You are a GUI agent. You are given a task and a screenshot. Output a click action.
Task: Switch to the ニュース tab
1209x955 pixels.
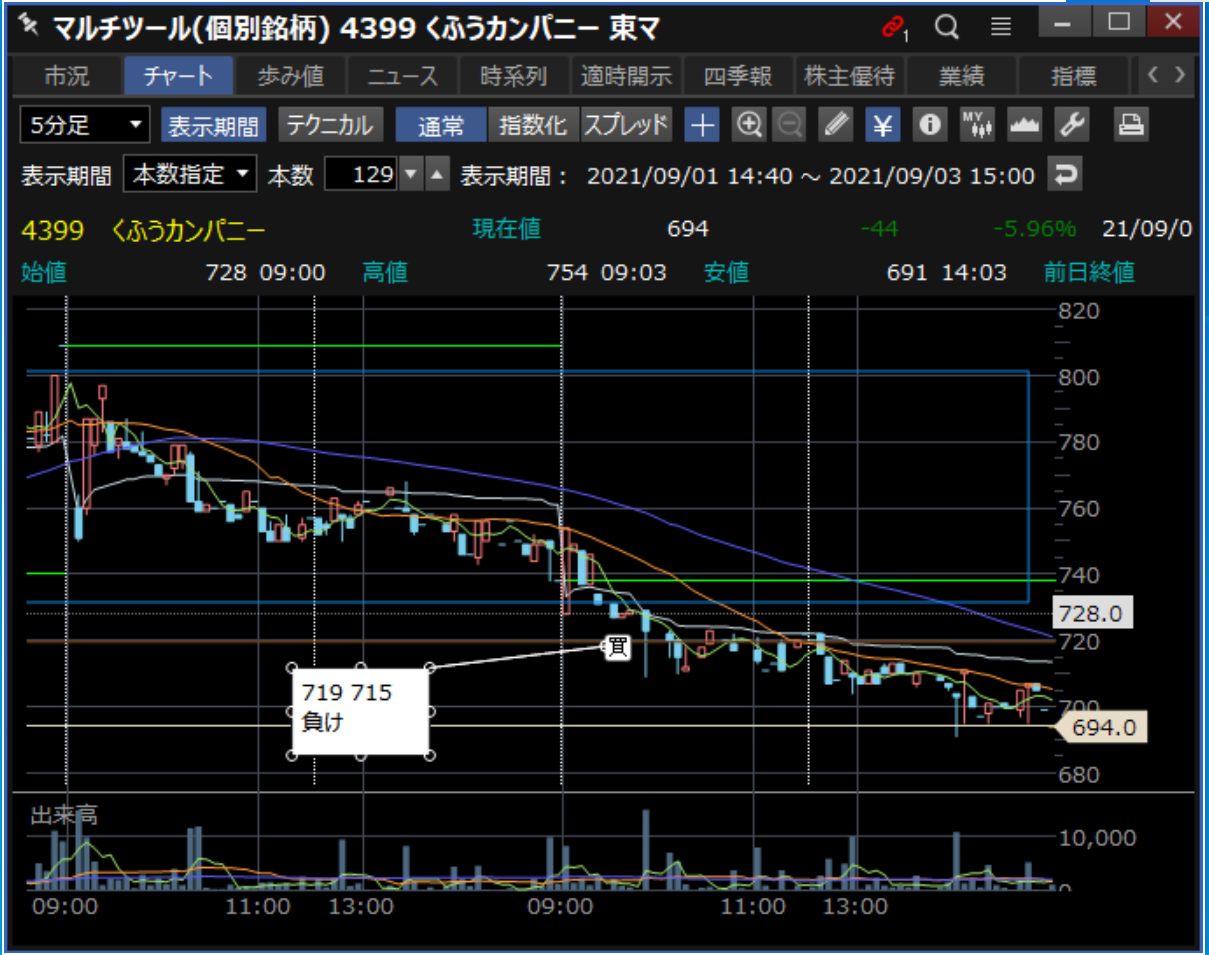(x=402, y=76)
